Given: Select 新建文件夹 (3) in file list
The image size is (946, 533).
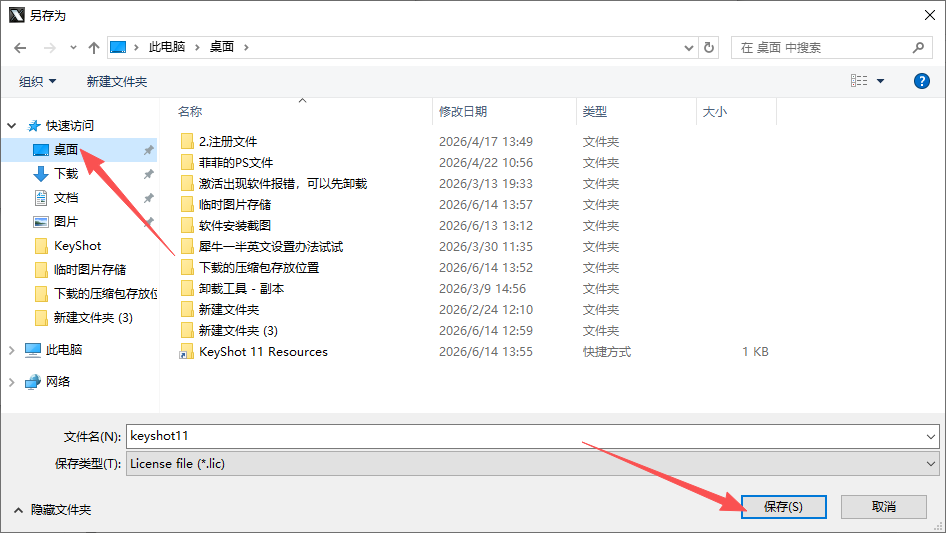Looking at the screenshot, I should [x=238, y=331].
